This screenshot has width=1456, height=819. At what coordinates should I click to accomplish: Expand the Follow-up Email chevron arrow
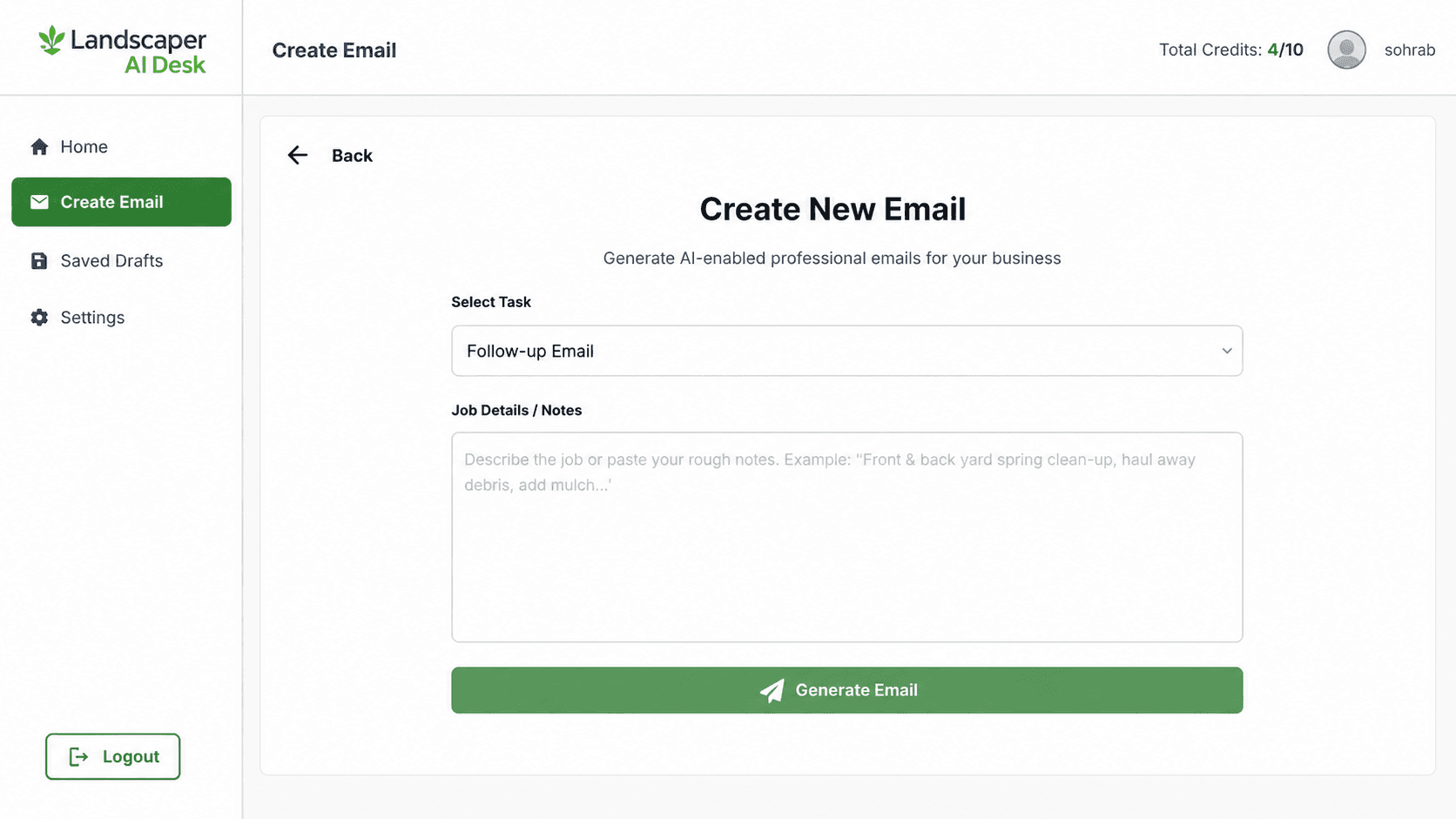tap(1226, 351)
